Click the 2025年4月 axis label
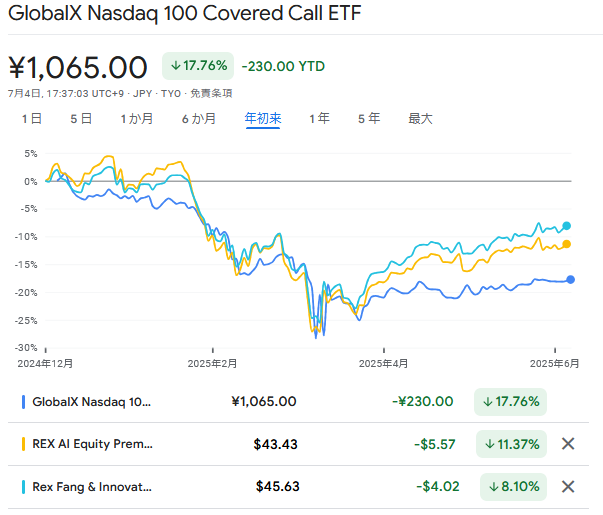The image size is (603, 515). pos(383,363)
